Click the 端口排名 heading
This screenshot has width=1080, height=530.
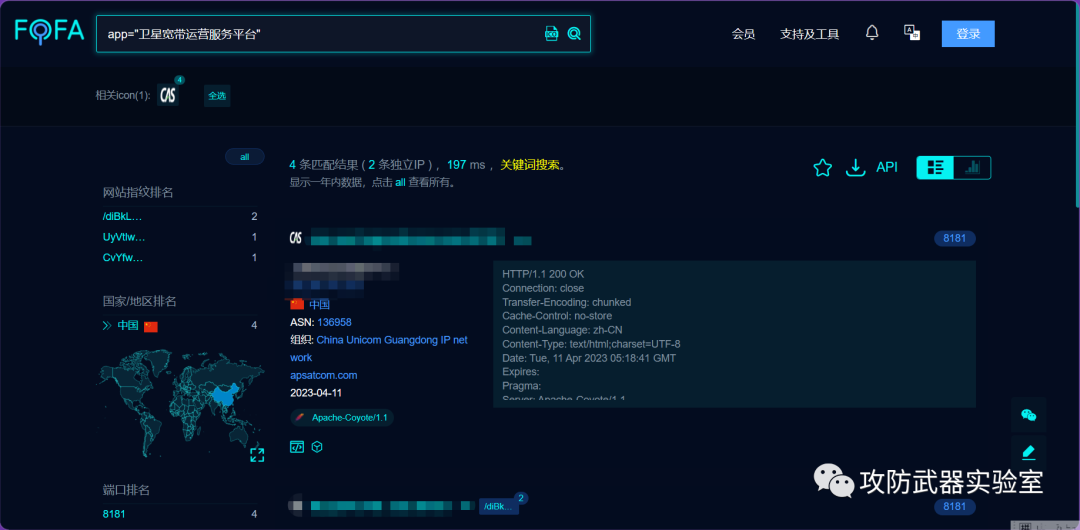(x=126, y=490)
